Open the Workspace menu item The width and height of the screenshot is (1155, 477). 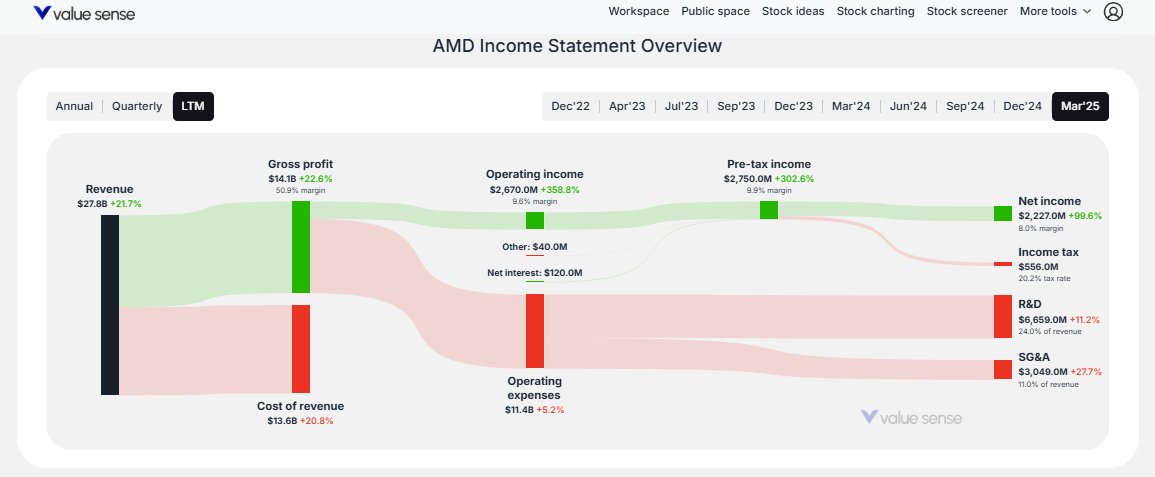639,11
